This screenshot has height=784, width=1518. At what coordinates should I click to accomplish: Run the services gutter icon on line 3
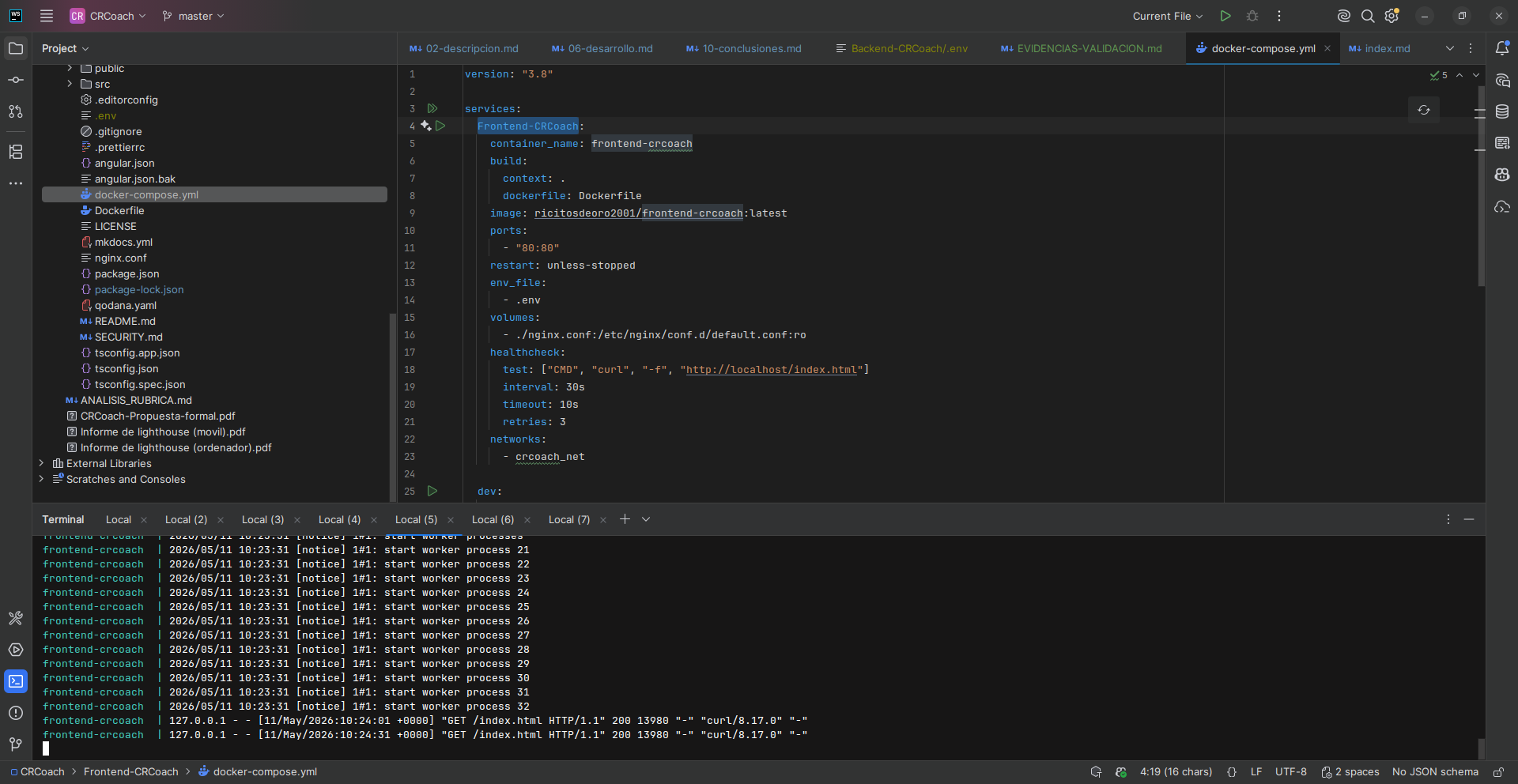[432, 108]
